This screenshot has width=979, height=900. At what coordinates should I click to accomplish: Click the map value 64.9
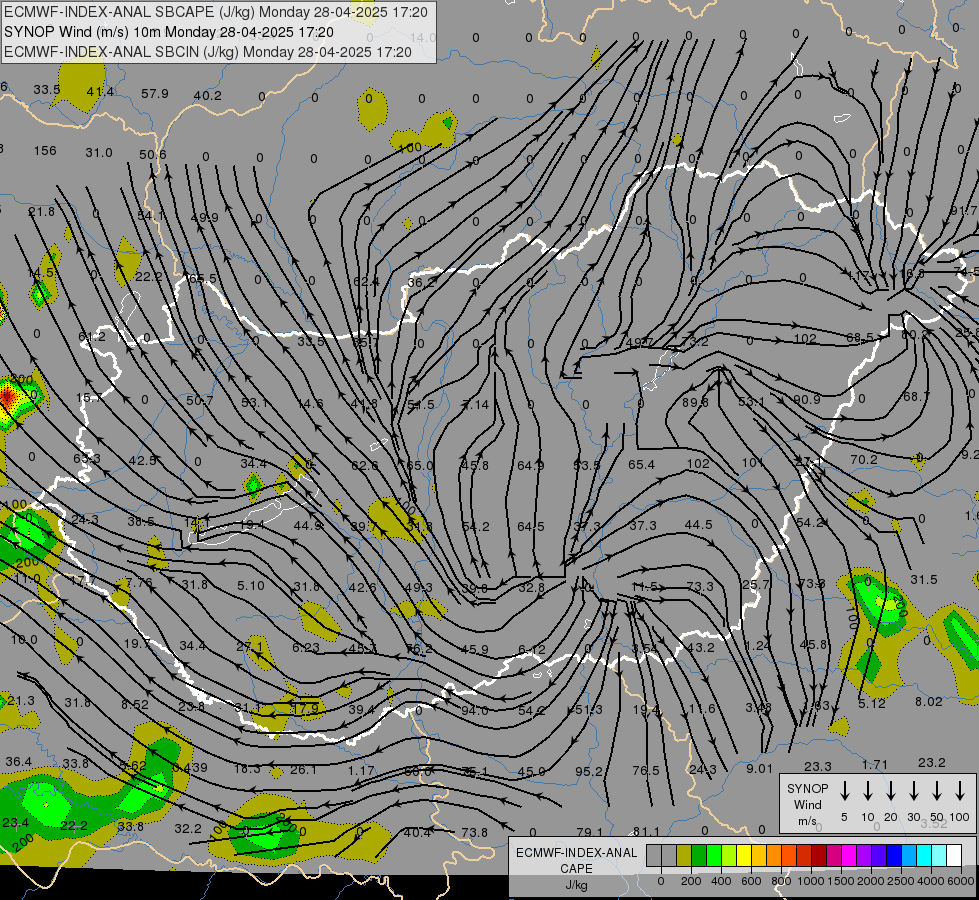point(531,465)
